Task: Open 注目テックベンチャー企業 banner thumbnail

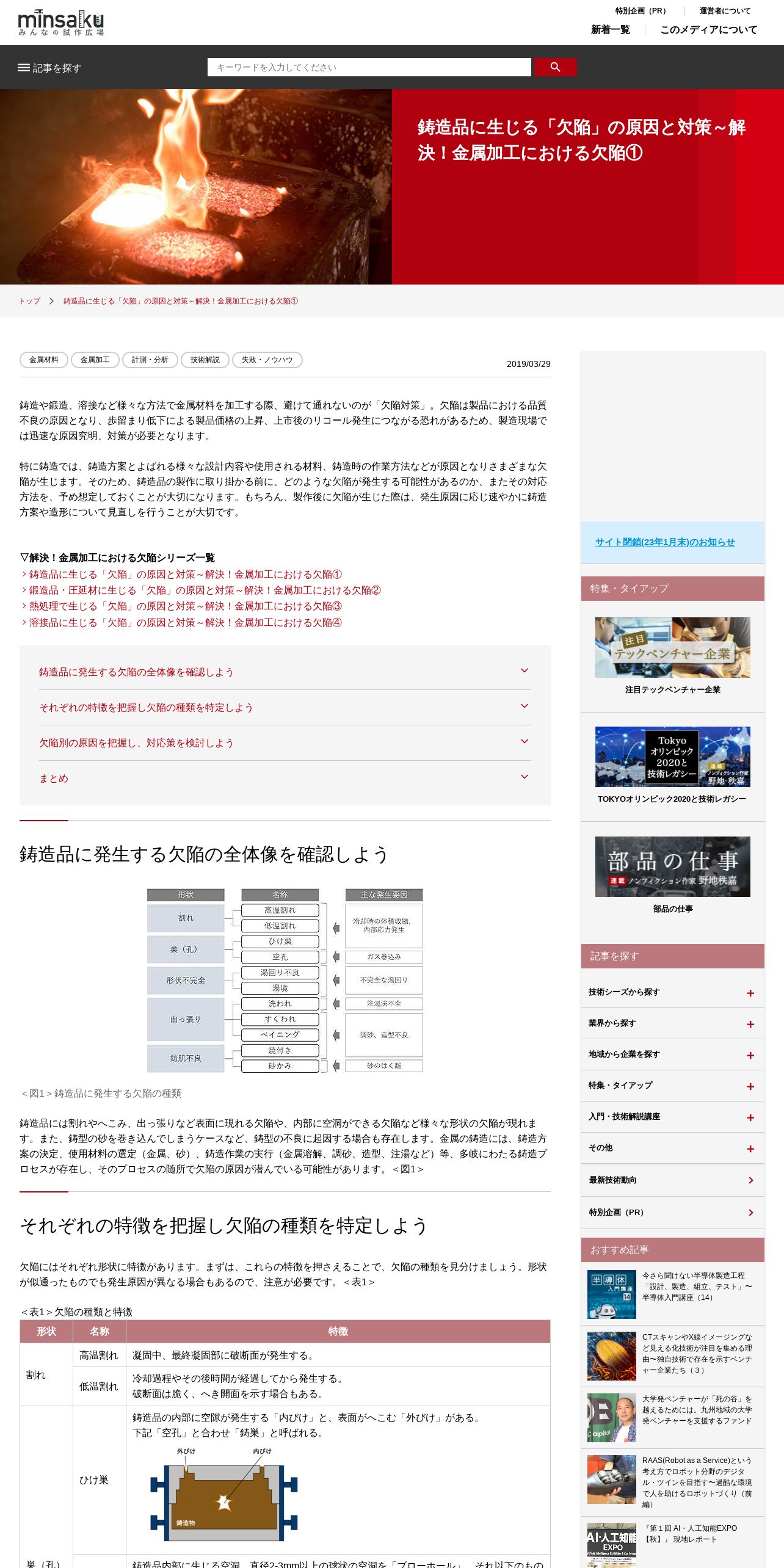Action: point(673,647)
